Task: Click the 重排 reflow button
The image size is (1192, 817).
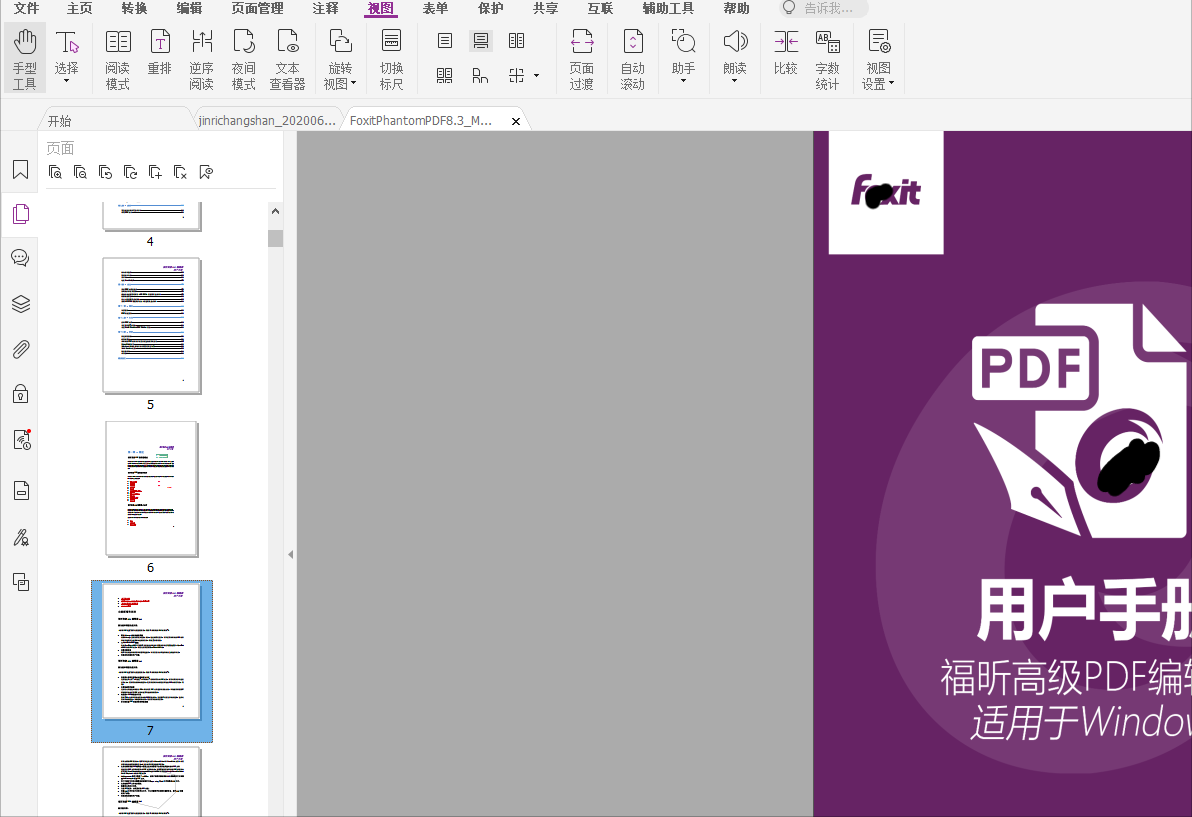Action: tap(160, 52)
